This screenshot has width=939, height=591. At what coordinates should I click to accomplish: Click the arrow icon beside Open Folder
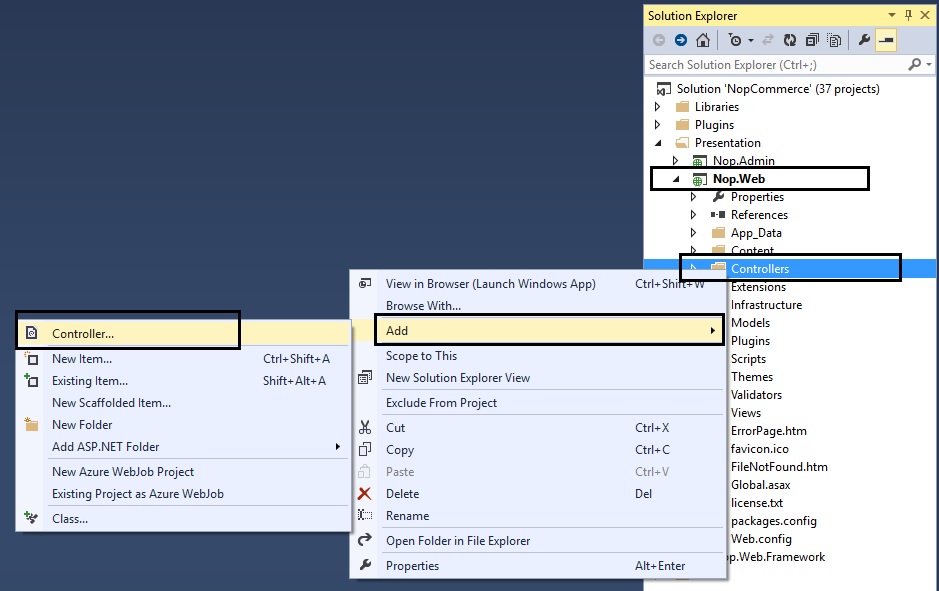pyautogui.click(x=365, y=540)
